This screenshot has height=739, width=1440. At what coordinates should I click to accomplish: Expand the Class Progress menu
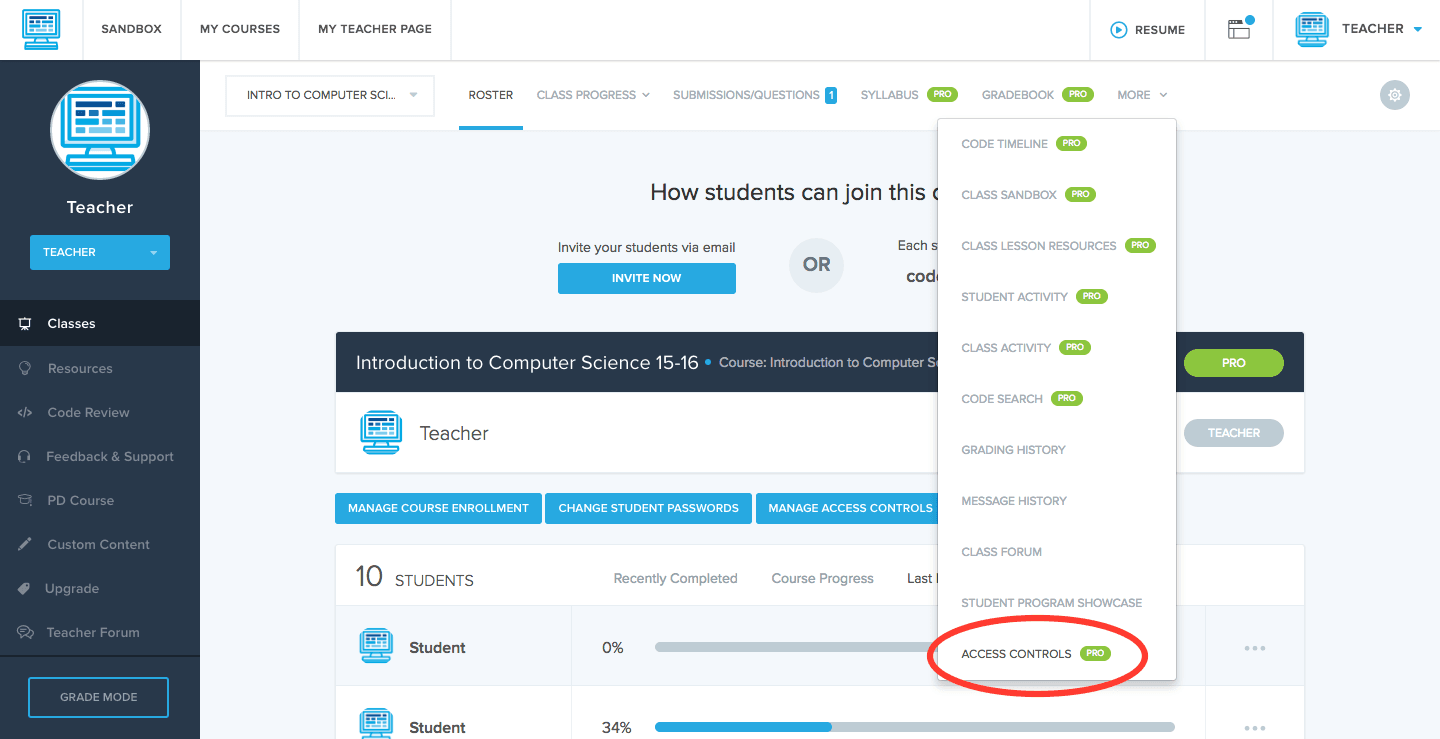click(593, 95)
